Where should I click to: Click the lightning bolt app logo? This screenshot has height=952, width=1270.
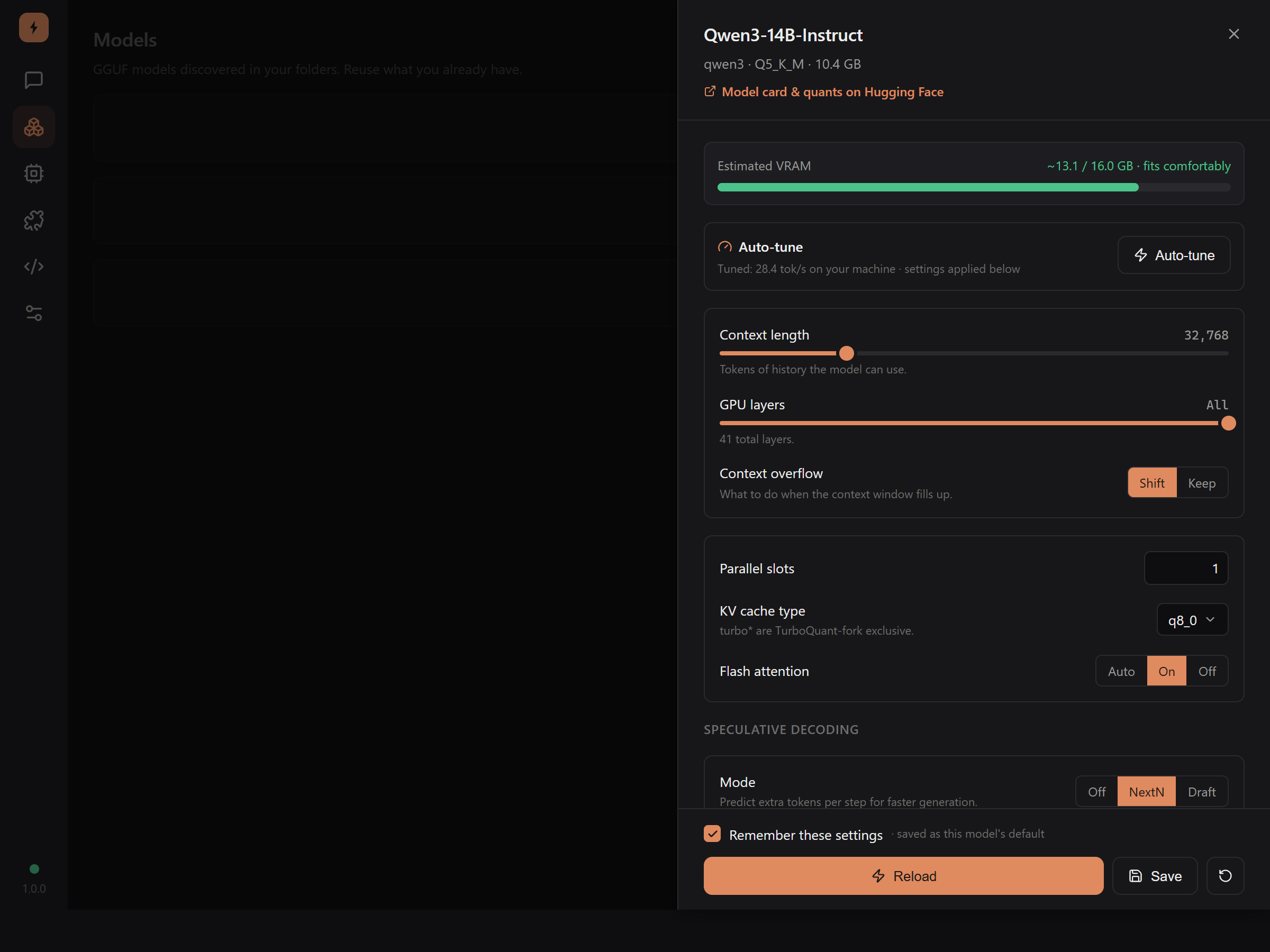pos(34,28)
